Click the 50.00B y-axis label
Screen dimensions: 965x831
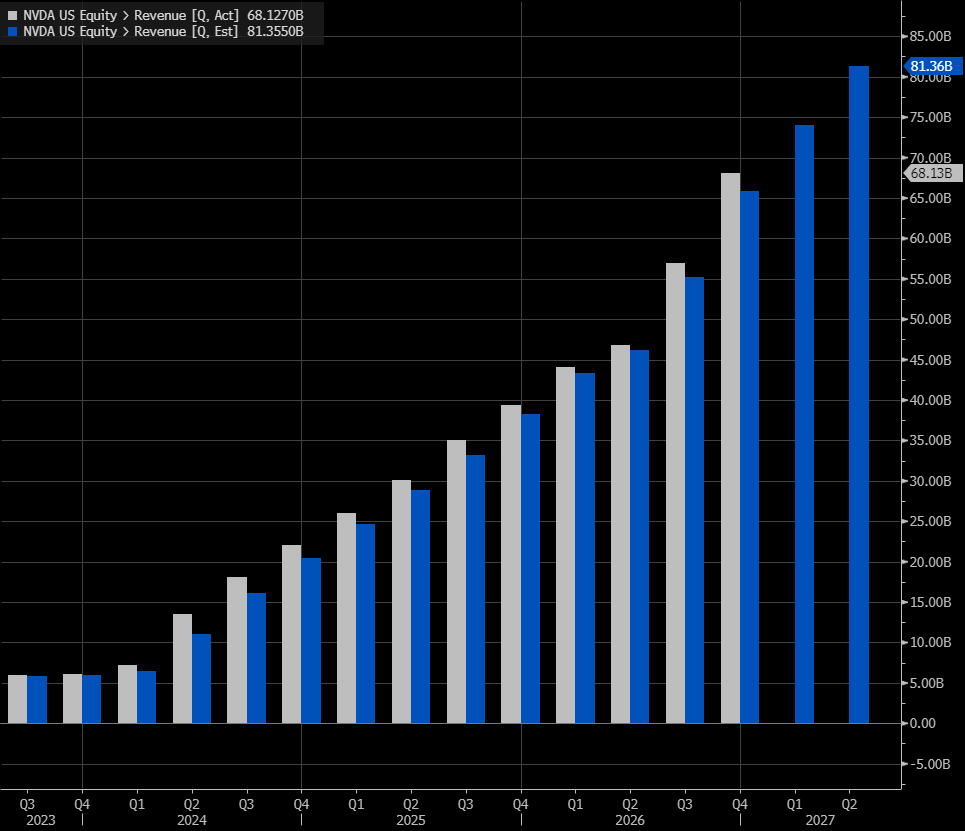[931, 319]
